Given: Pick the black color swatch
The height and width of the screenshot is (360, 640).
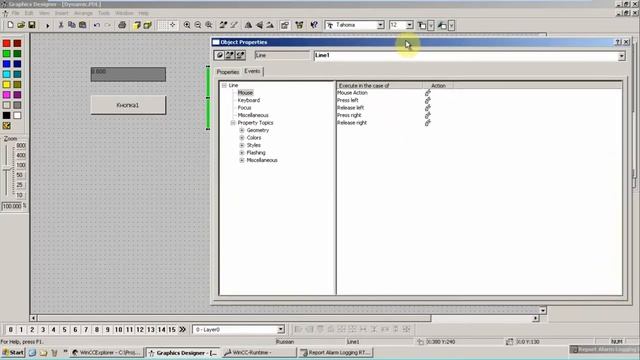Looking at the screenshot, I should (7, 116).
